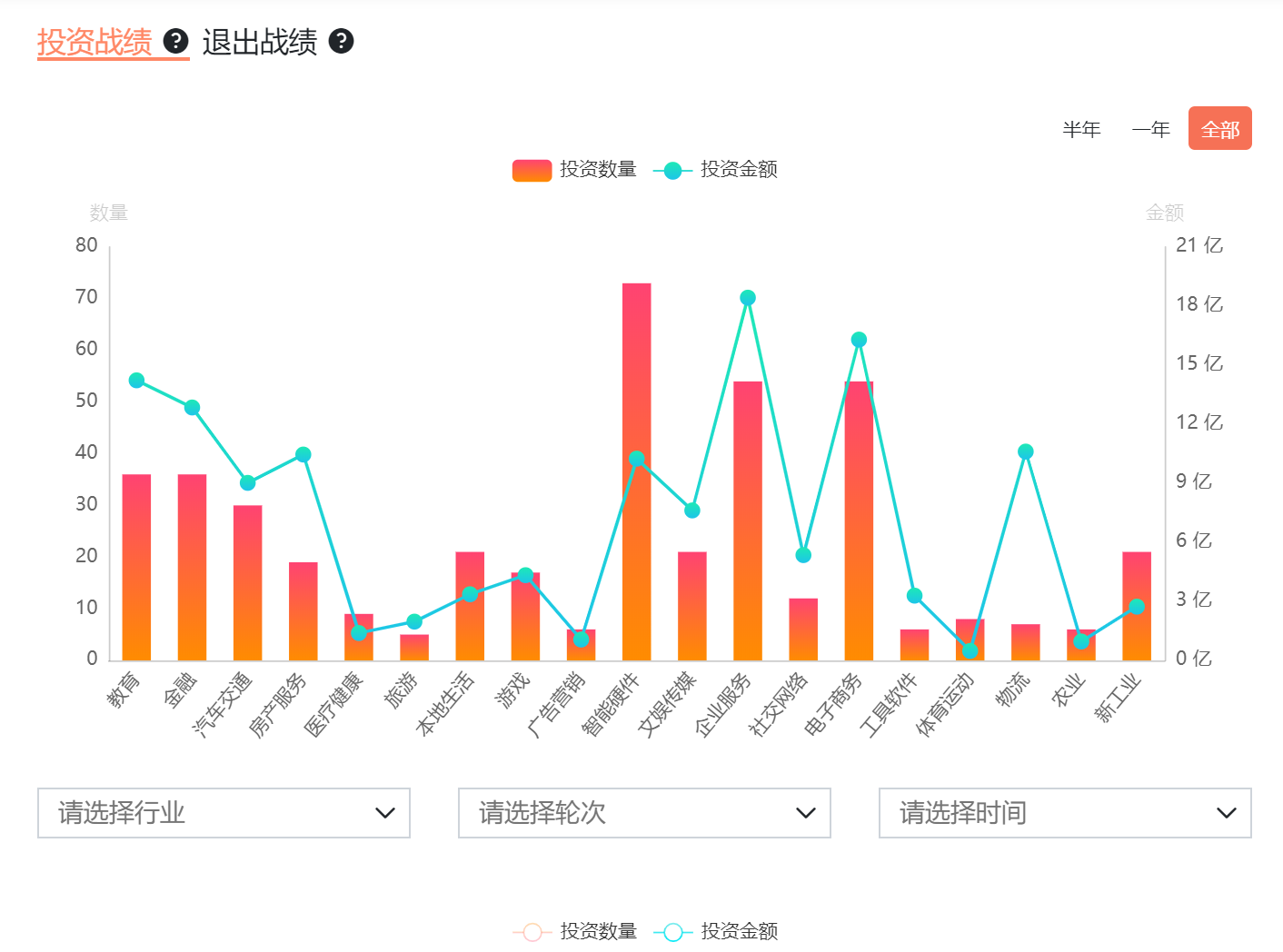Expand the 请选择轮次 dropdown
Viewport: 1283px width, 952px height.
(644, 812)
